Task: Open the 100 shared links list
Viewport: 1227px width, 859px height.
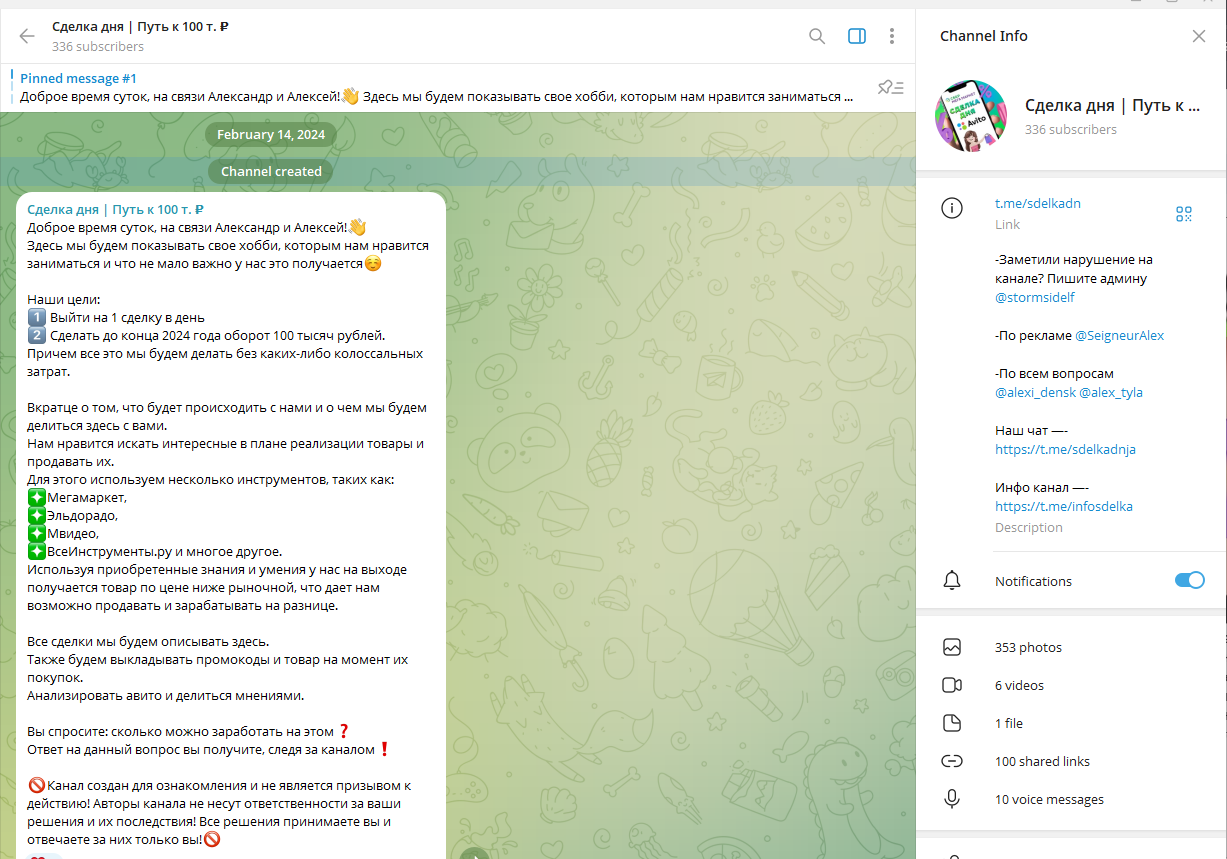Action: [x=1042, y=762]
